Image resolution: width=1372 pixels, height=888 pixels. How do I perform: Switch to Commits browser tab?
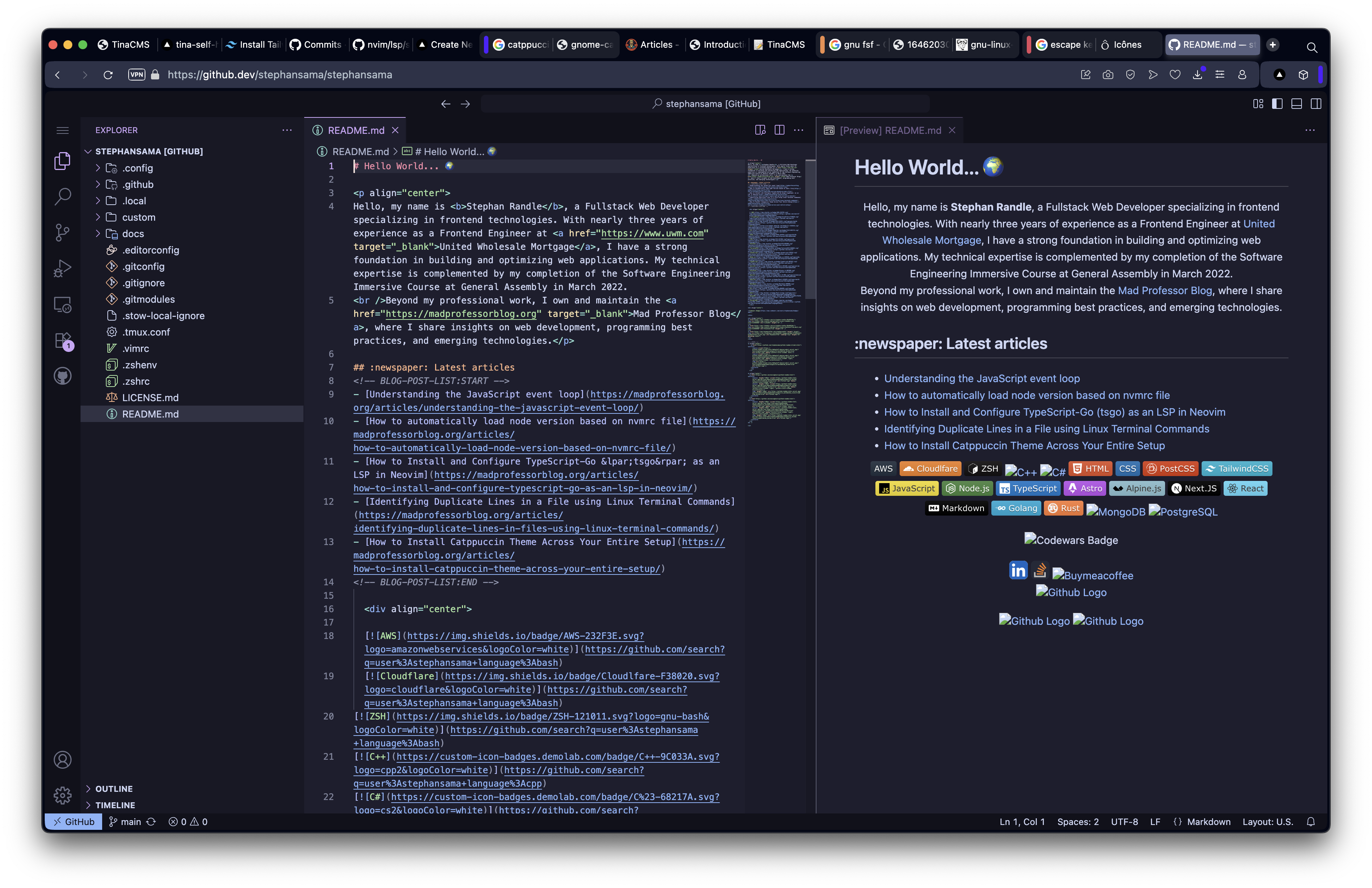click(x=316, y=44)
